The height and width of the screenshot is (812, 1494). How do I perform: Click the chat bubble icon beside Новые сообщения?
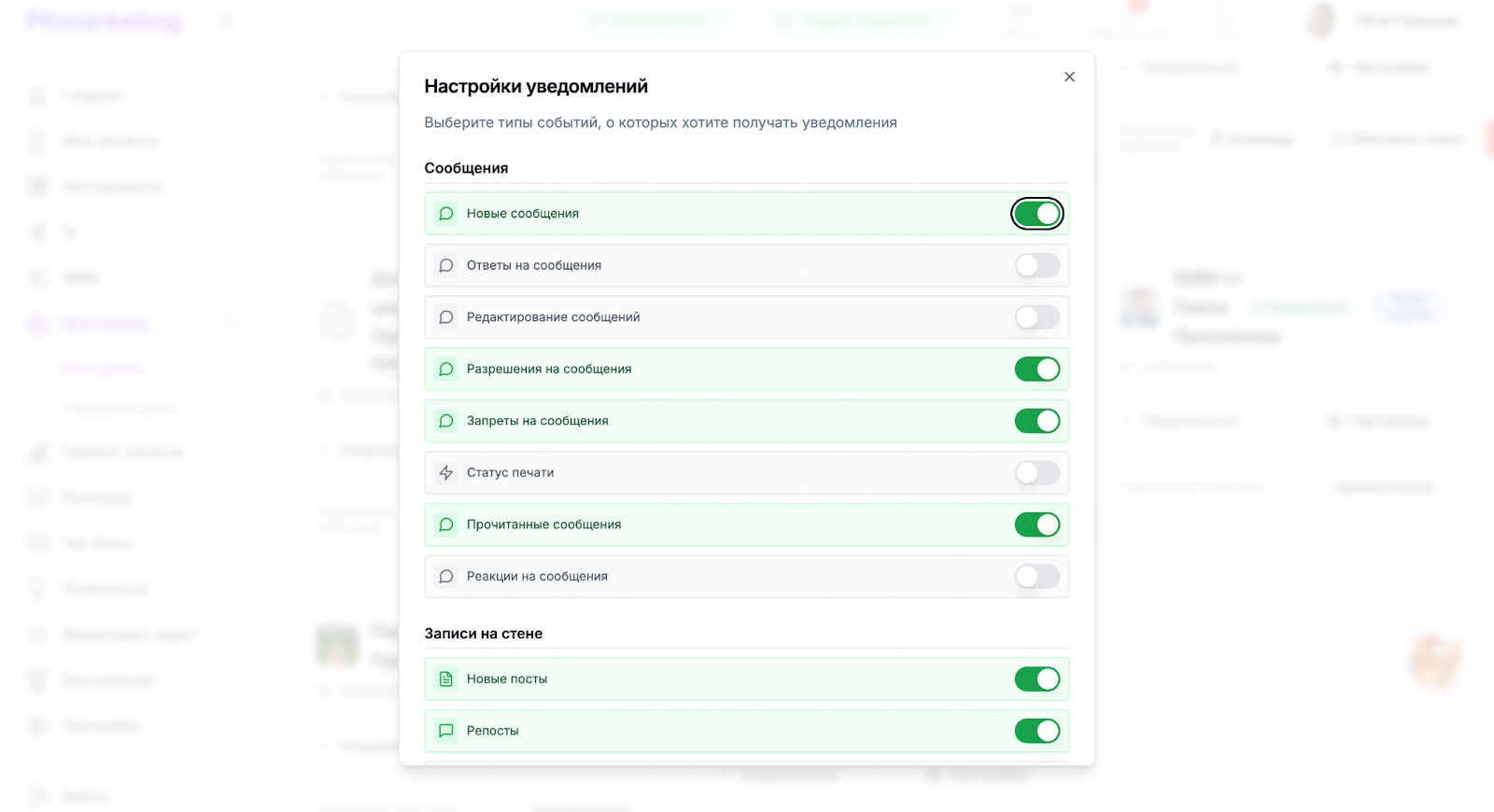446,214
